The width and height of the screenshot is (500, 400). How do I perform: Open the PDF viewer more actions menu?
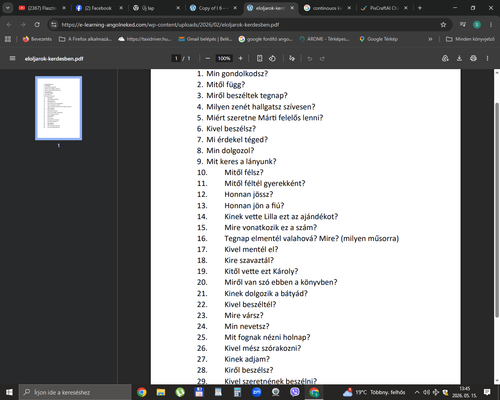(x=487, y=58)
